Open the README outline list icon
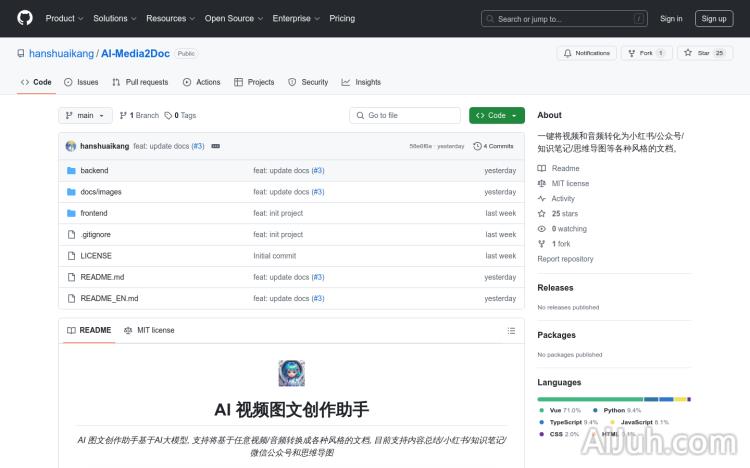This screenshot has height=468, width=750. click(511, 331)
